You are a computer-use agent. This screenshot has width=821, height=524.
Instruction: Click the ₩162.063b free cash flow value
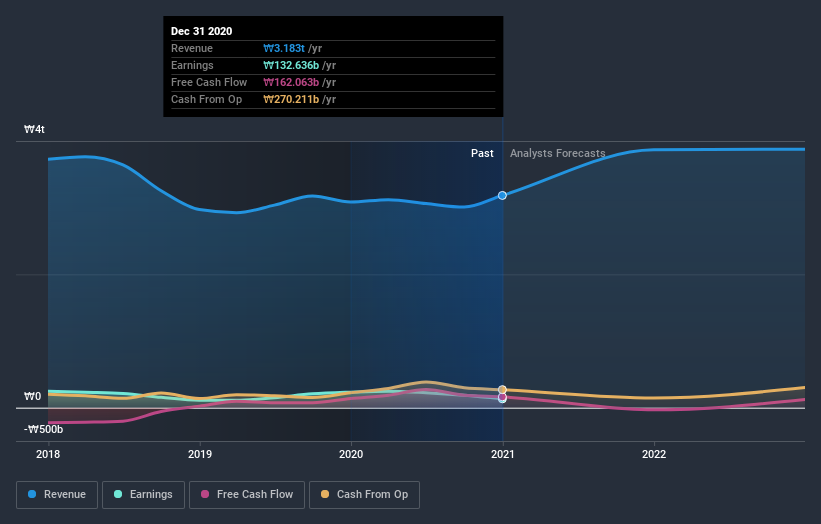click(x=291, y=82)
